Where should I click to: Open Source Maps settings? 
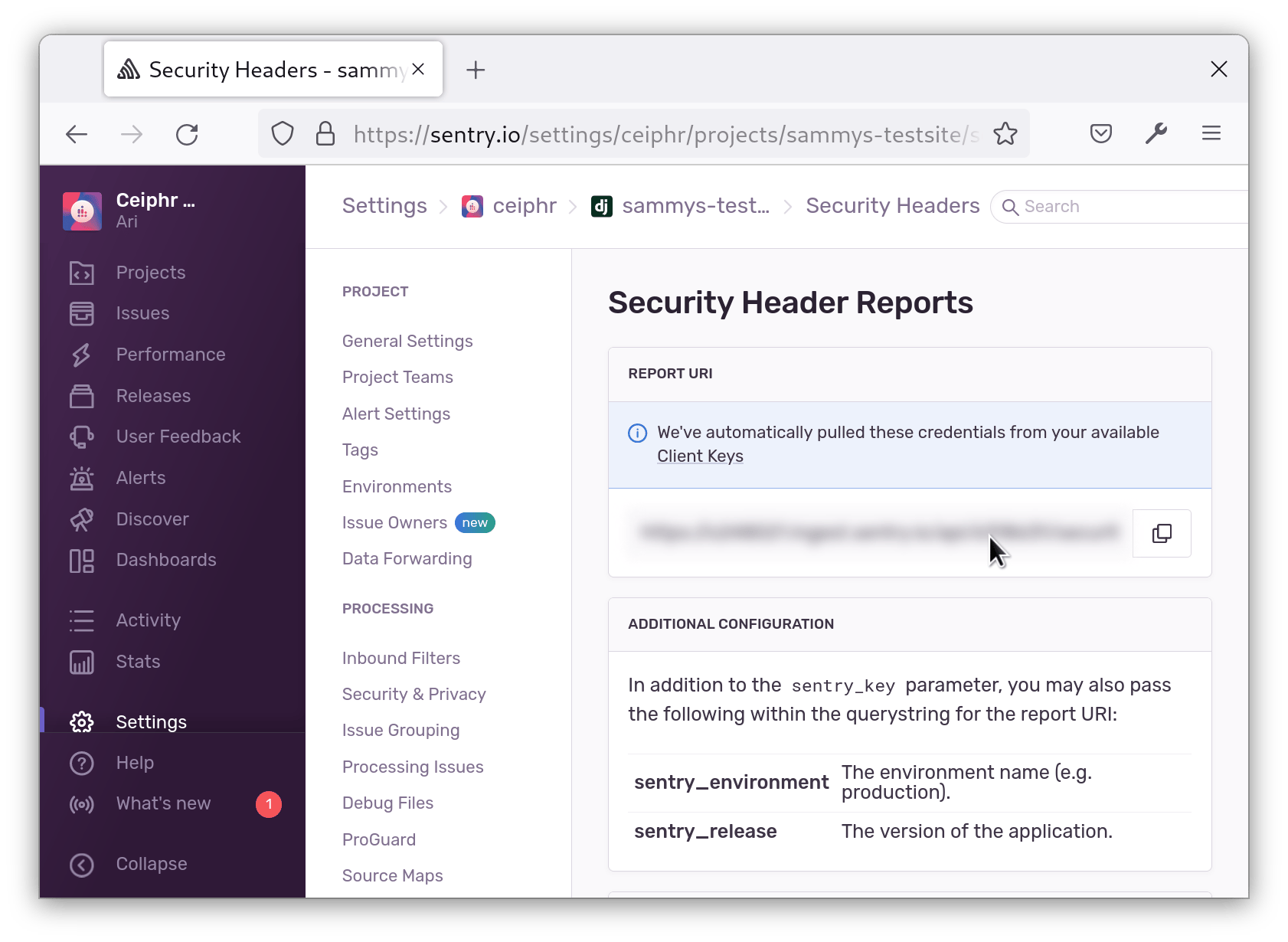point(393,876)
